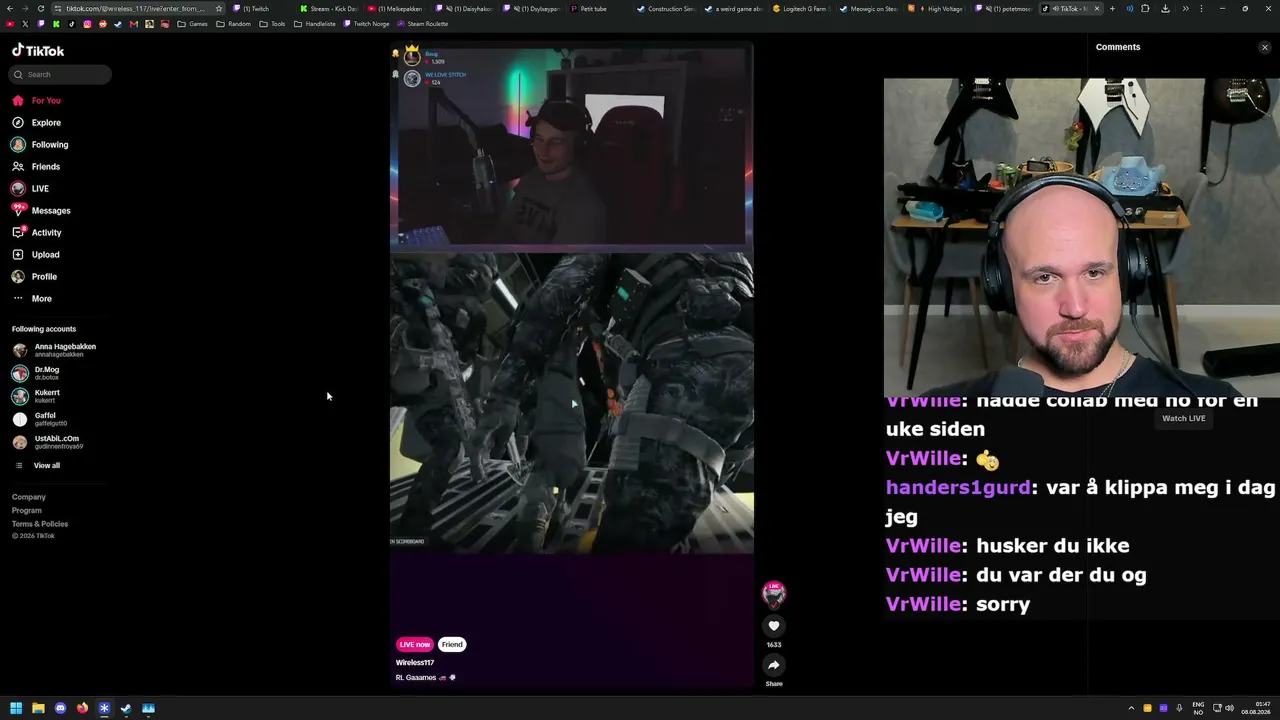The height and width of the screenshot is (720, 1280).
Task: Open the Games bookmarks folder
Action: pyautogui.click(x=192, y=24)
